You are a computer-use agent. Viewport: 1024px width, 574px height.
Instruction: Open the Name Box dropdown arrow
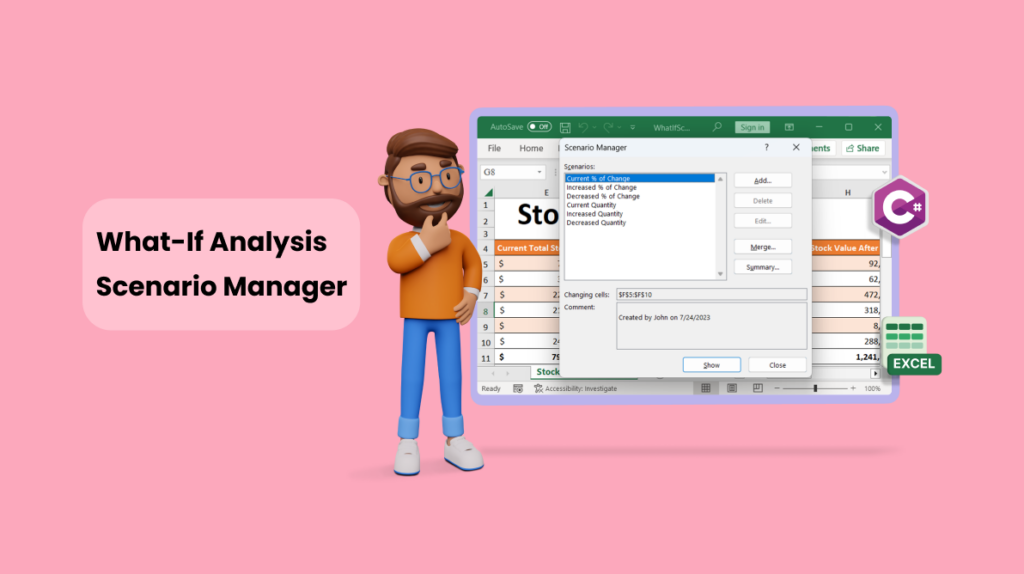(539, 172)
